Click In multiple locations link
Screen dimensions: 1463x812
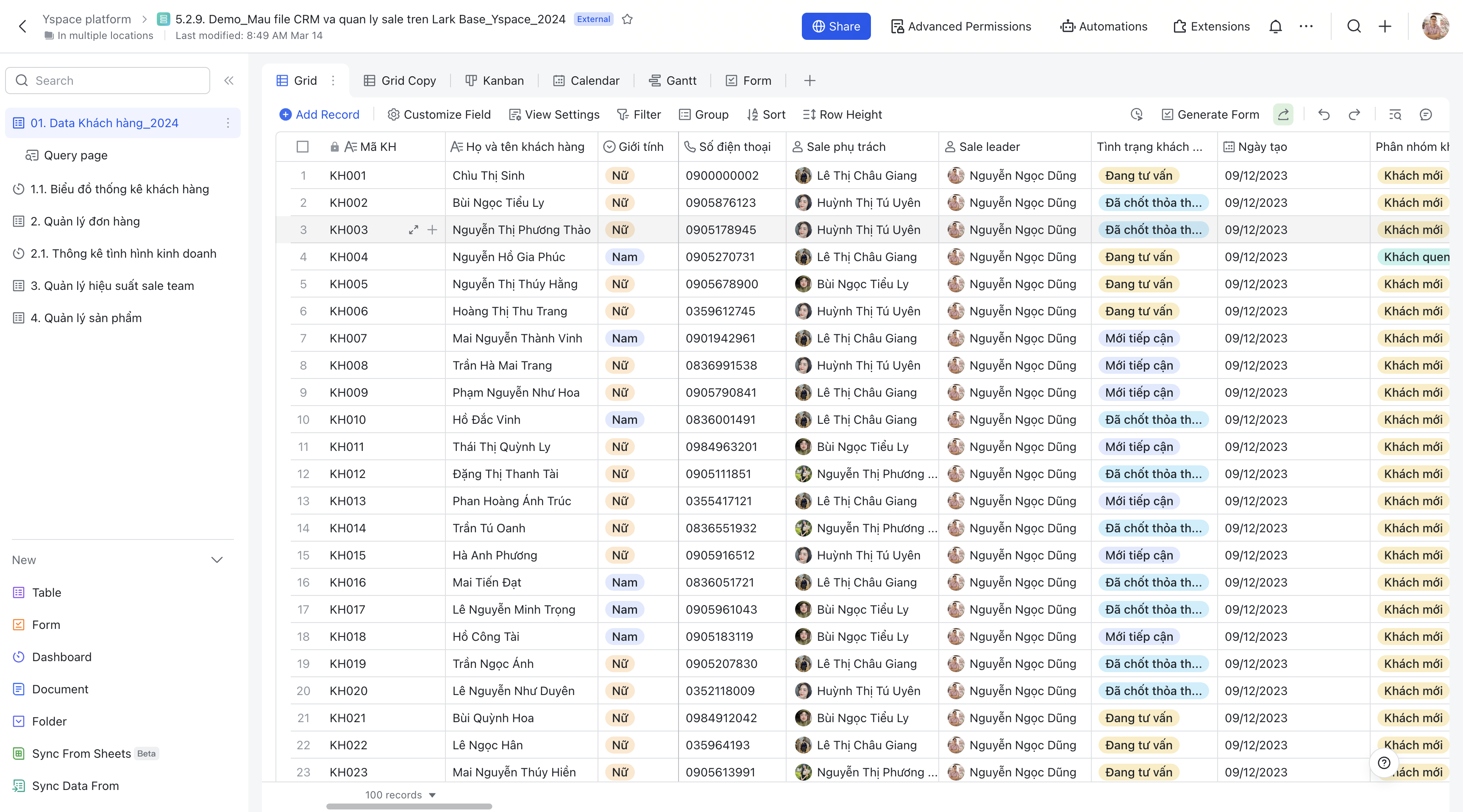coord(99,35)
